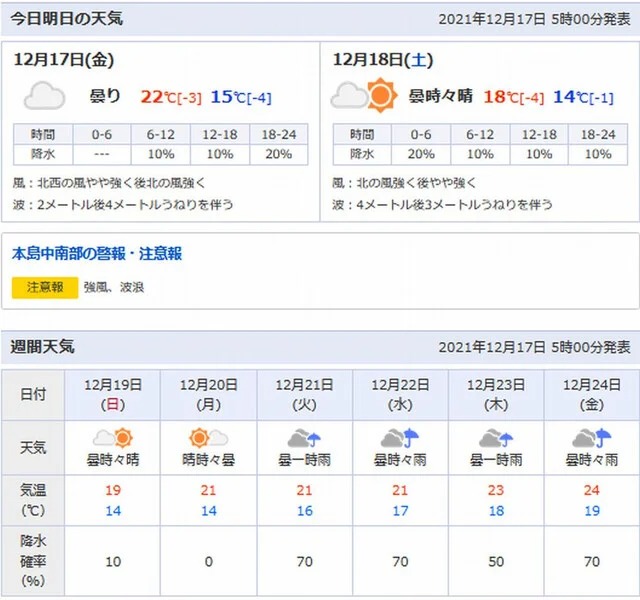Click the 曇り forecast label for December 17
640x600 pixels.
(105, 96)
